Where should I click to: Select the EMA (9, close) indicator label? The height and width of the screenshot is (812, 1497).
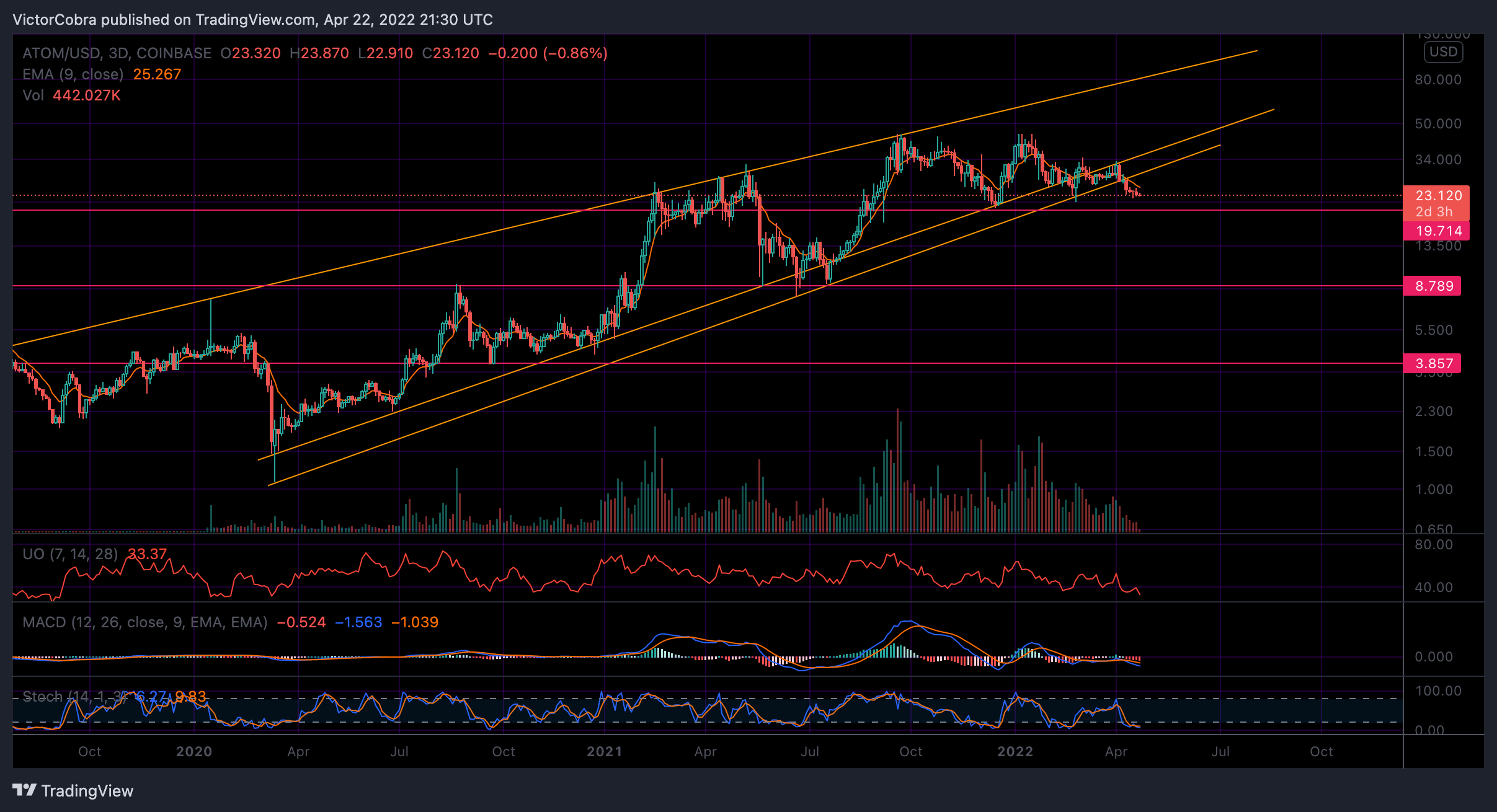73,74
